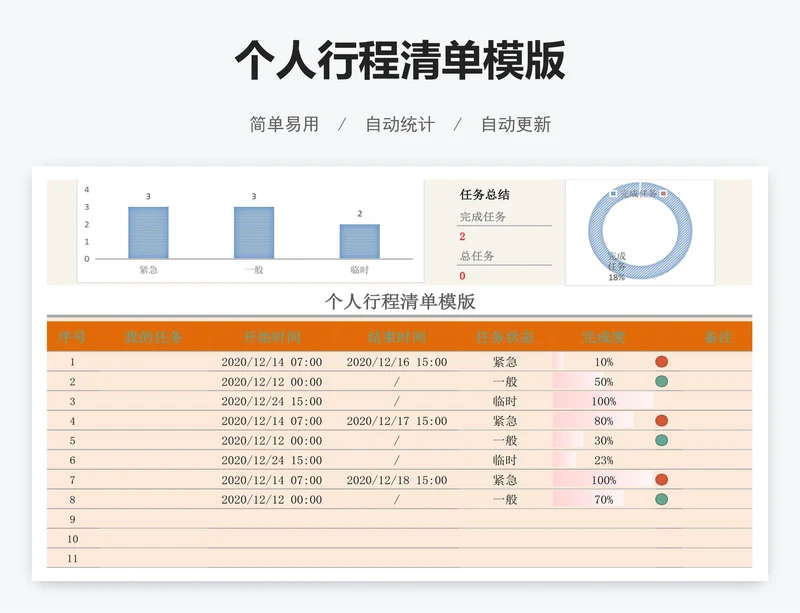Screen dimensions: 800x613
Task: Click the large page heading 个人行程清单模版
Action: click(x=400, y=60)
